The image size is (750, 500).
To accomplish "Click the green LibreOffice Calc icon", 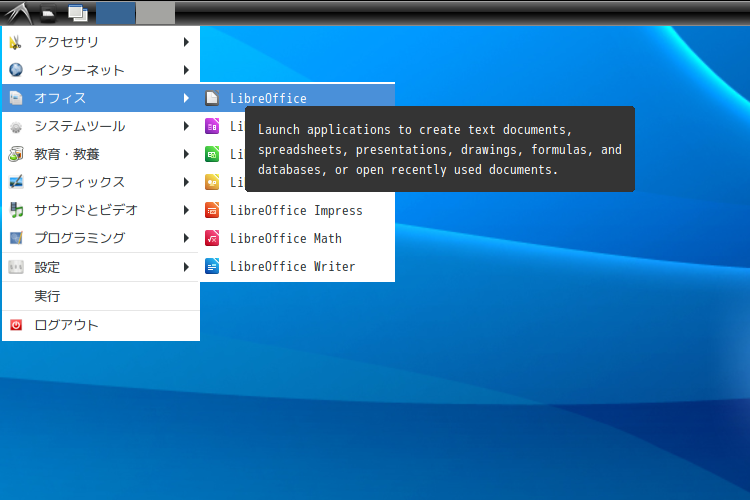I will click(x=212, y=154).
